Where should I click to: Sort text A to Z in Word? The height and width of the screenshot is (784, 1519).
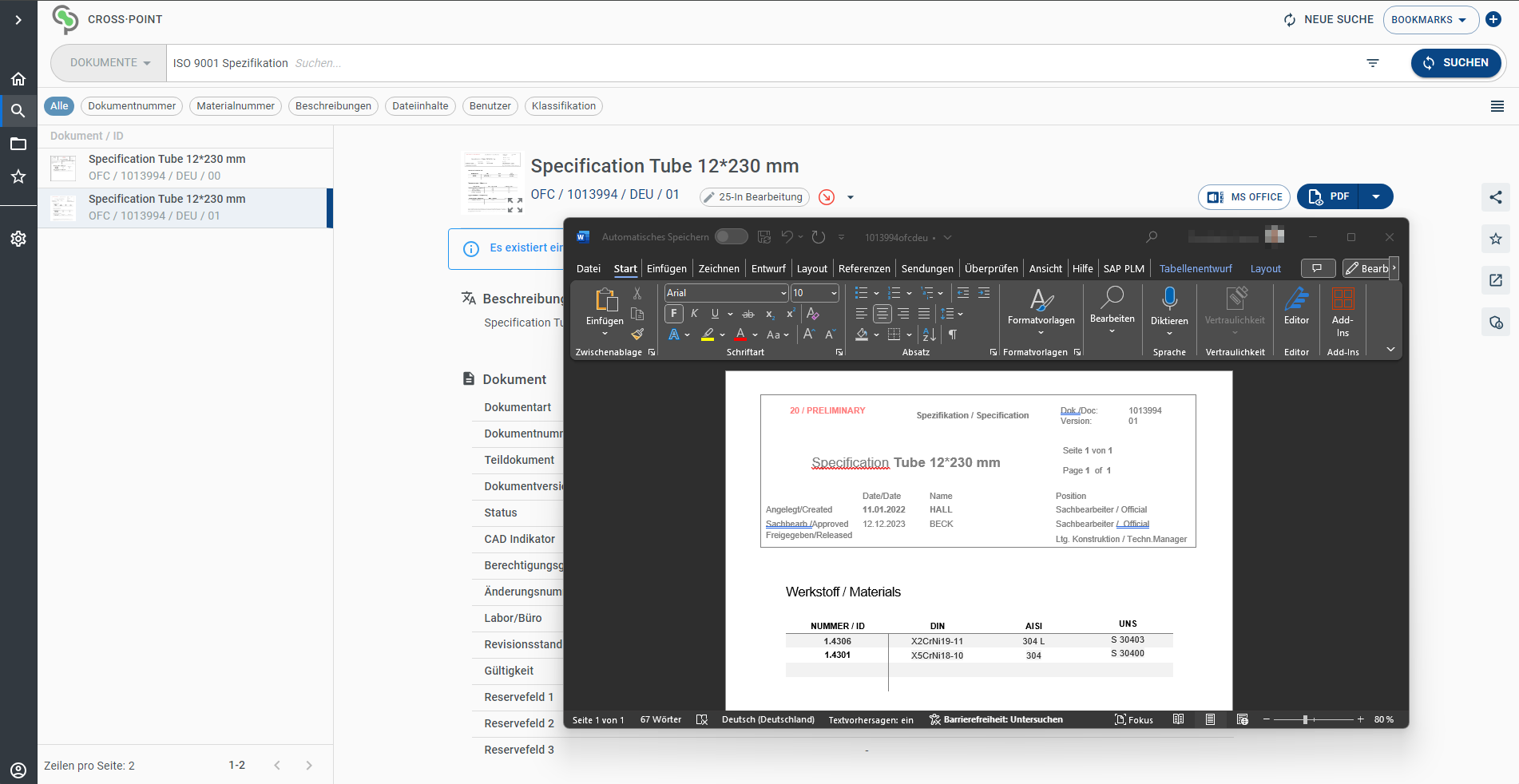click(x=930, y=335)
